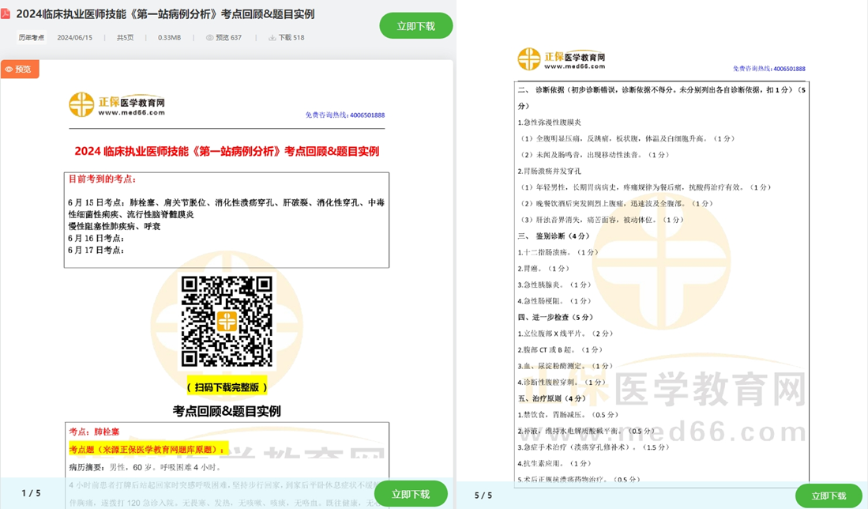
Task: Click the QR code on the cover page
Action: 226,322
